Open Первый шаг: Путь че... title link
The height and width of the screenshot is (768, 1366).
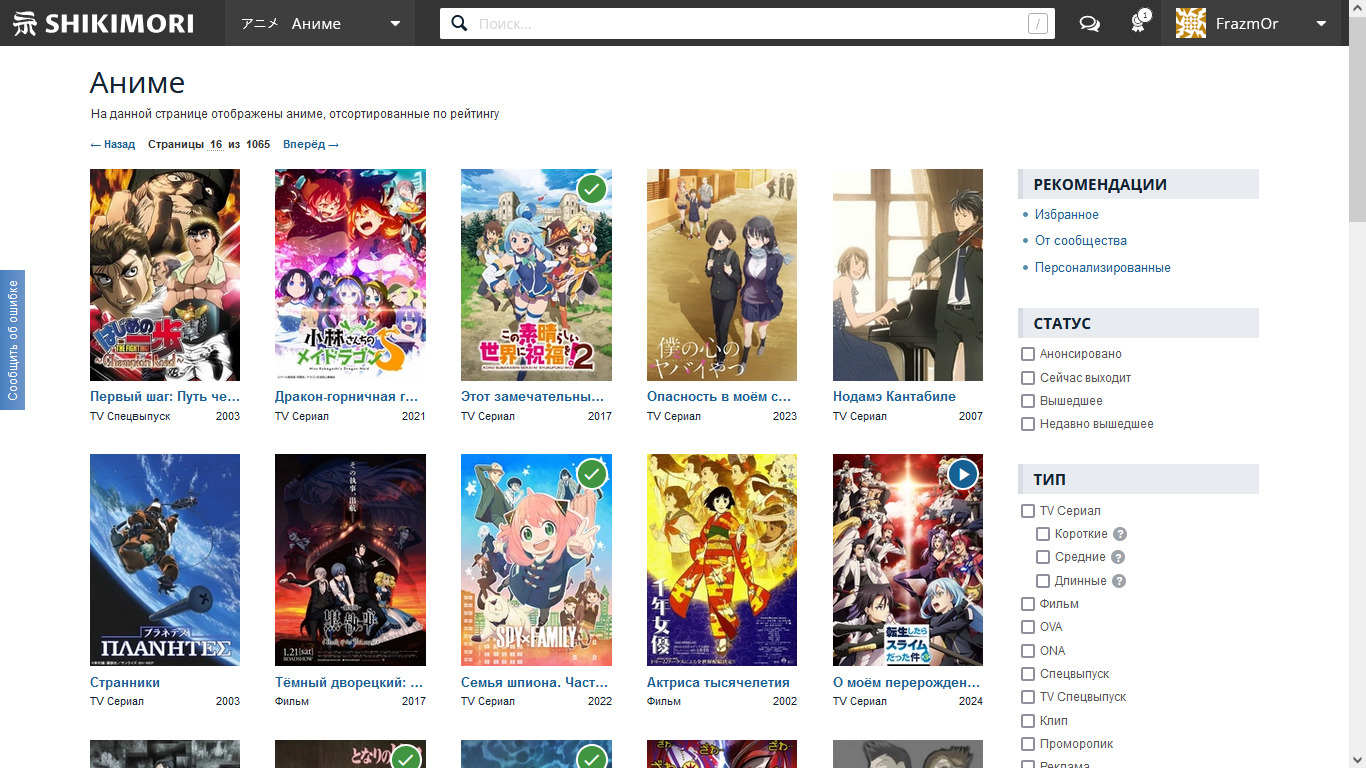165,397
